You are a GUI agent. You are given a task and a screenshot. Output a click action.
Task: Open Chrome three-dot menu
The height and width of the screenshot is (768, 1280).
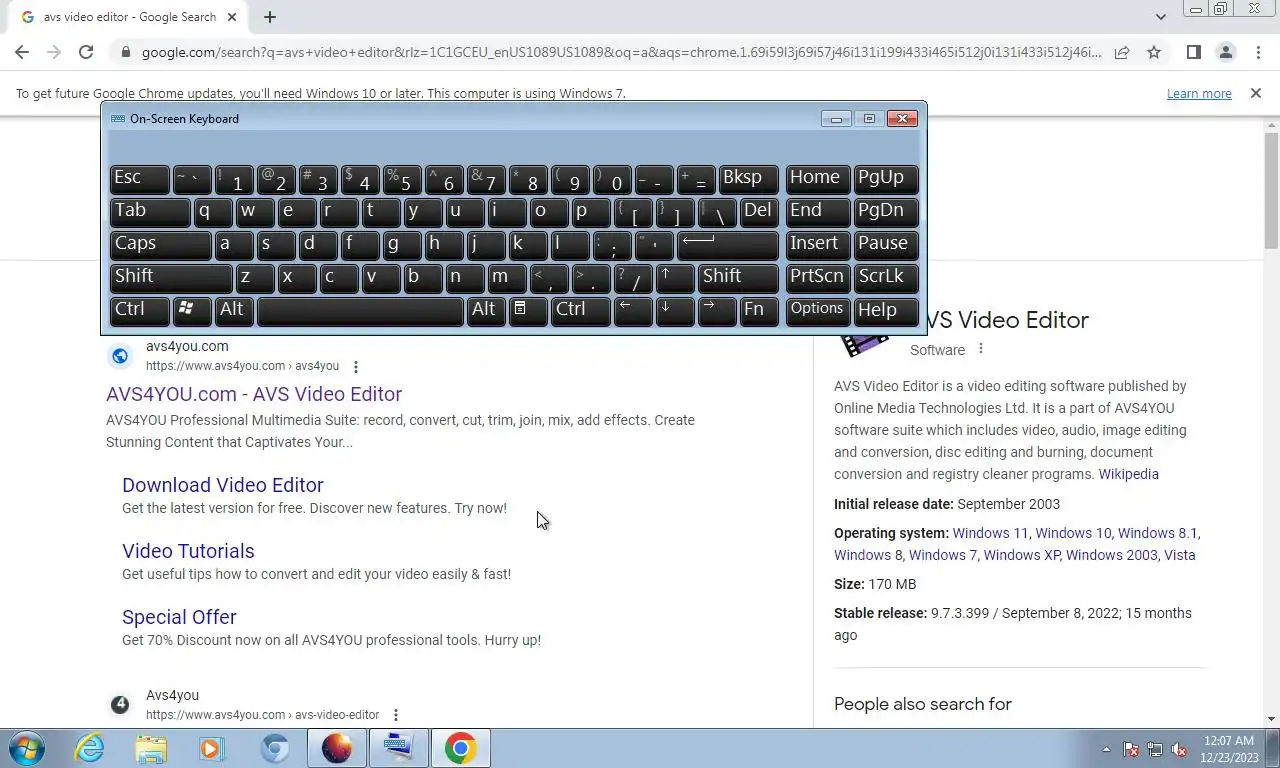click(x=1257, y=52)
